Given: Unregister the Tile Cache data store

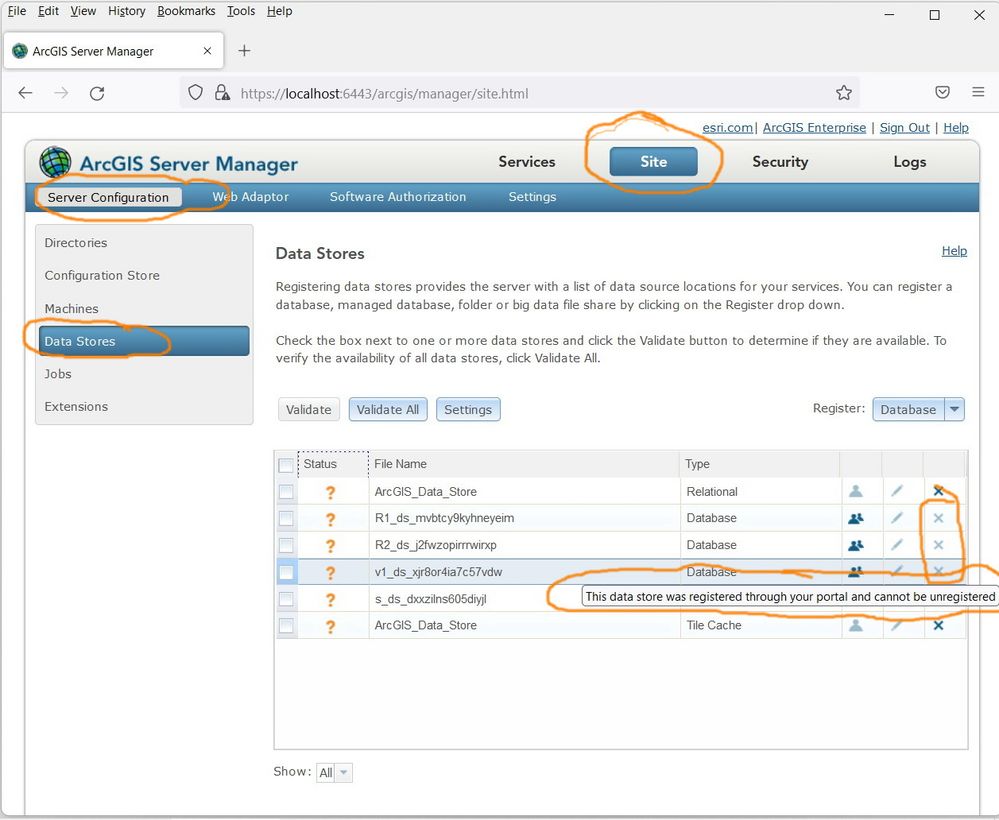Looking at the screenshot, I should pyautogui.click(x=938, y=625).
